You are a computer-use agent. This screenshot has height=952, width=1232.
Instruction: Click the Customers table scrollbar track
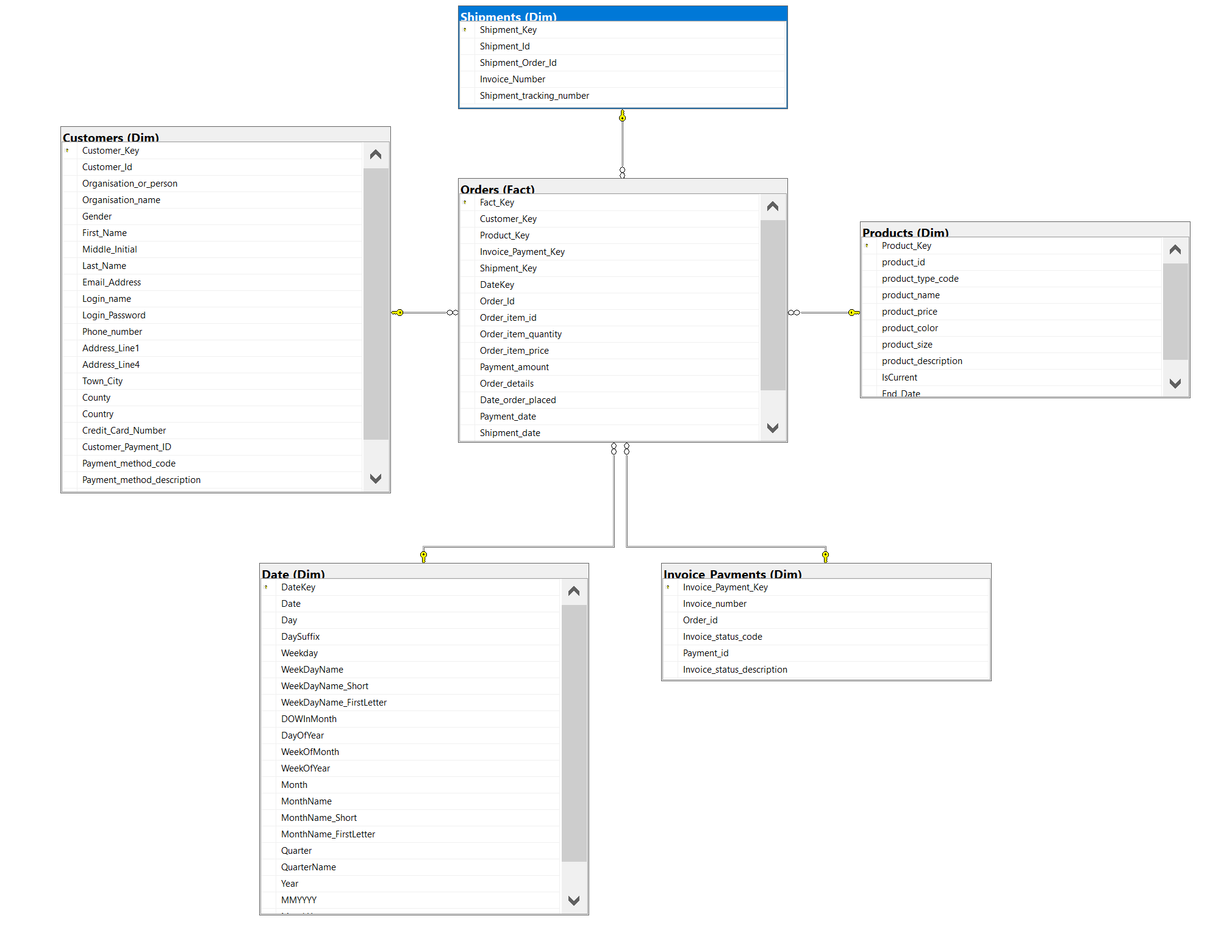click(x=376, y=455)
